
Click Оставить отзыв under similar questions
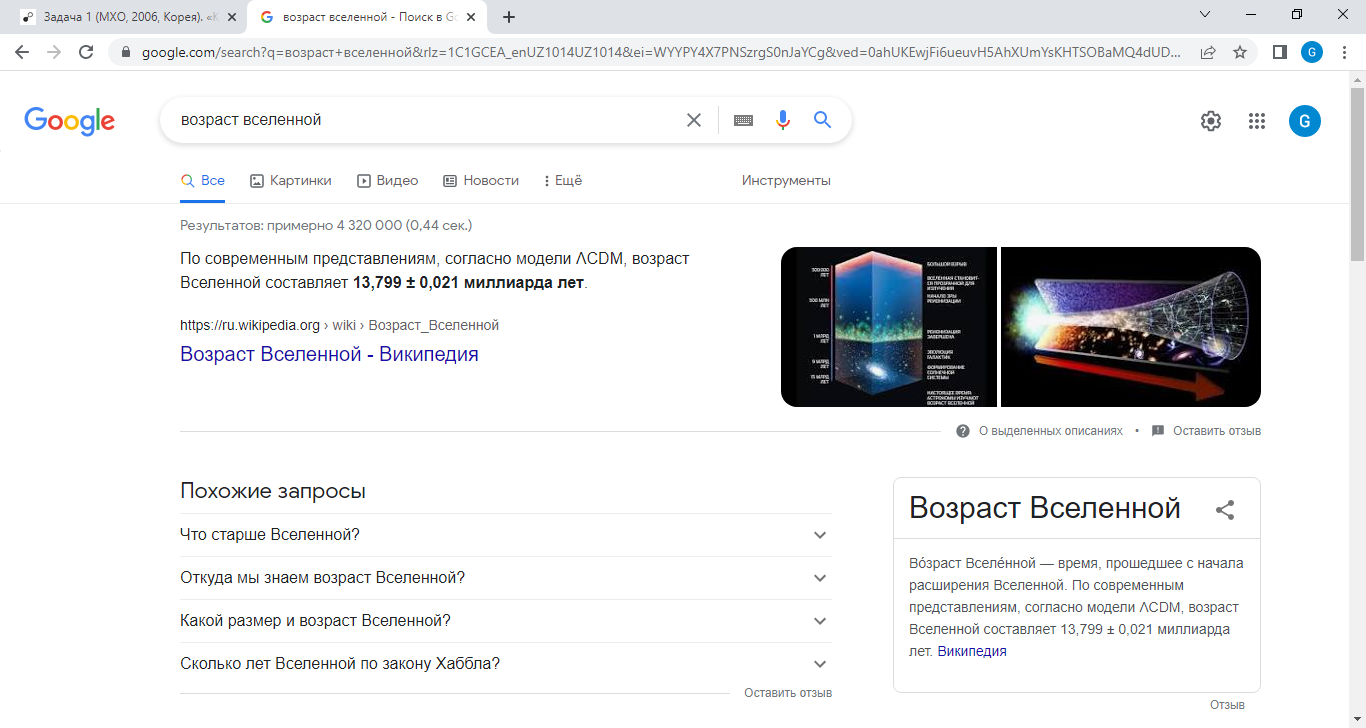(788, 693)
